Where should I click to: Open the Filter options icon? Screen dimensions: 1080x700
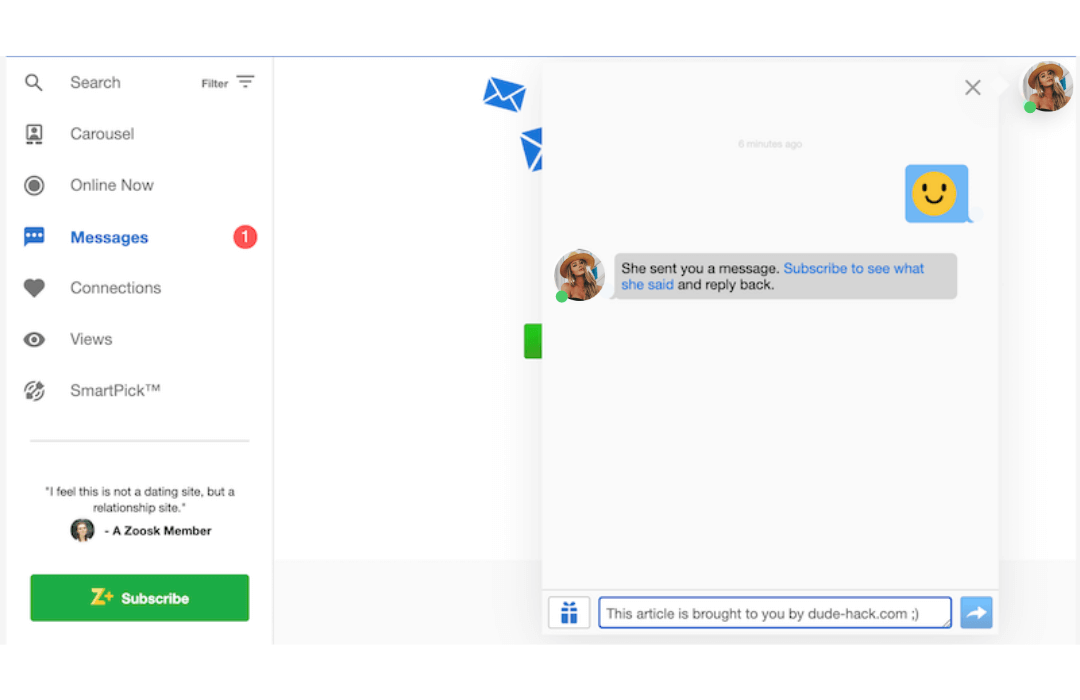click(245, 82)
